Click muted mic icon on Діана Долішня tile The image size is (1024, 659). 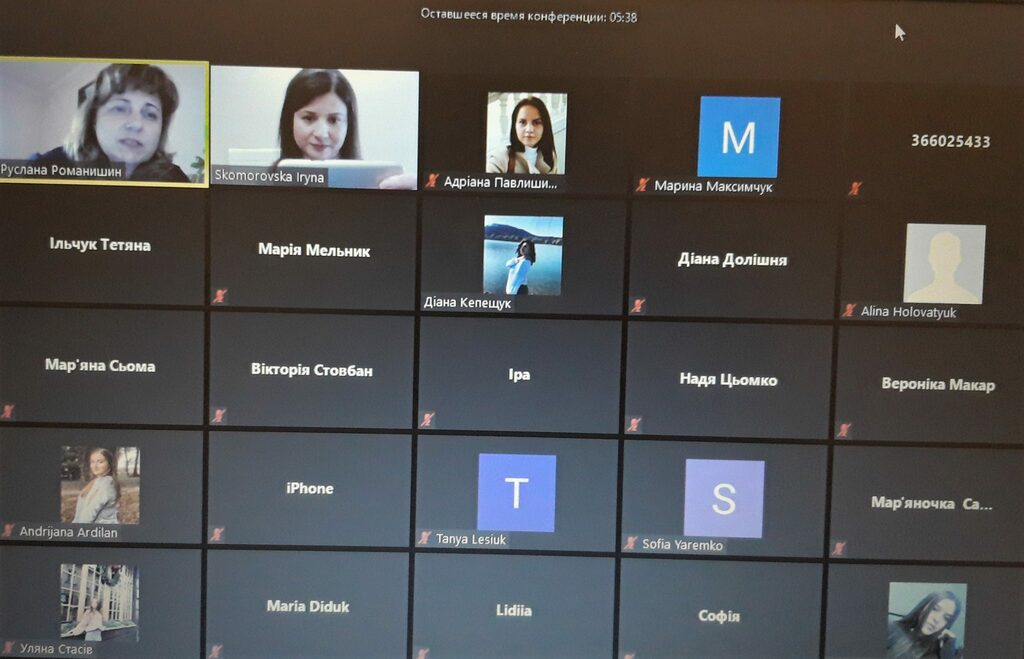tap(637, 305)
